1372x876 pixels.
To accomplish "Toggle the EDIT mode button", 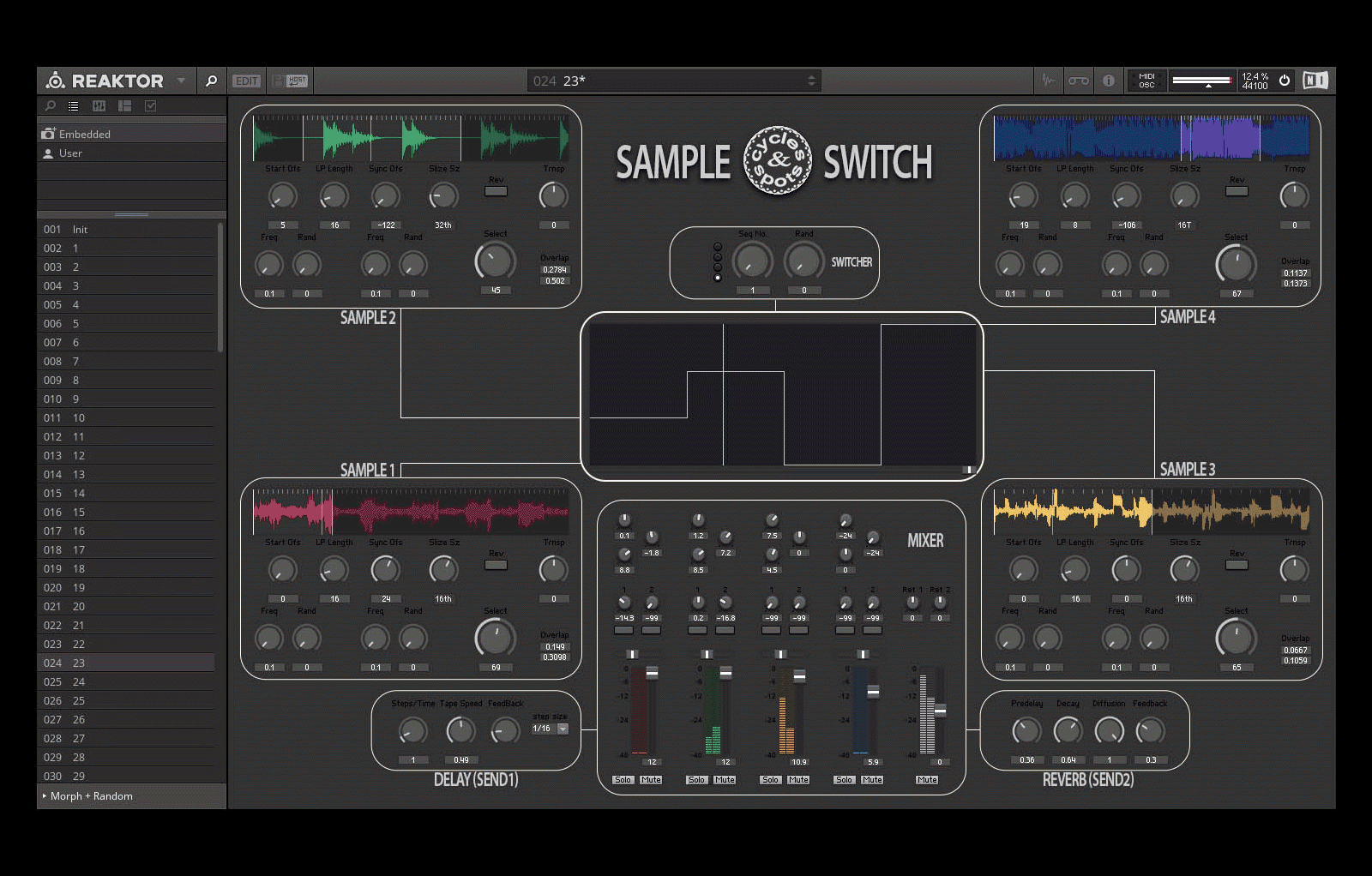I will pyautogui.click(x=247, y=81).
